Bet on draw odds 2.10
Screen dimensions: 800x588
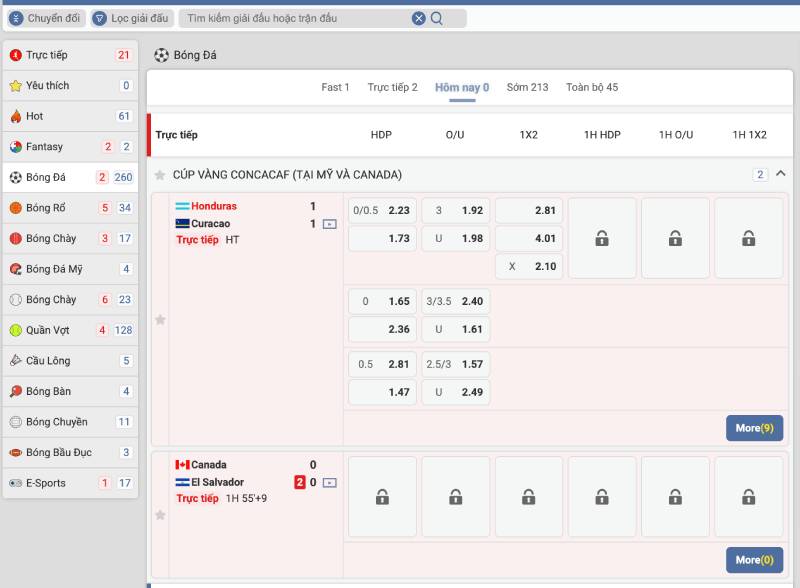click(x=529, y=266)
